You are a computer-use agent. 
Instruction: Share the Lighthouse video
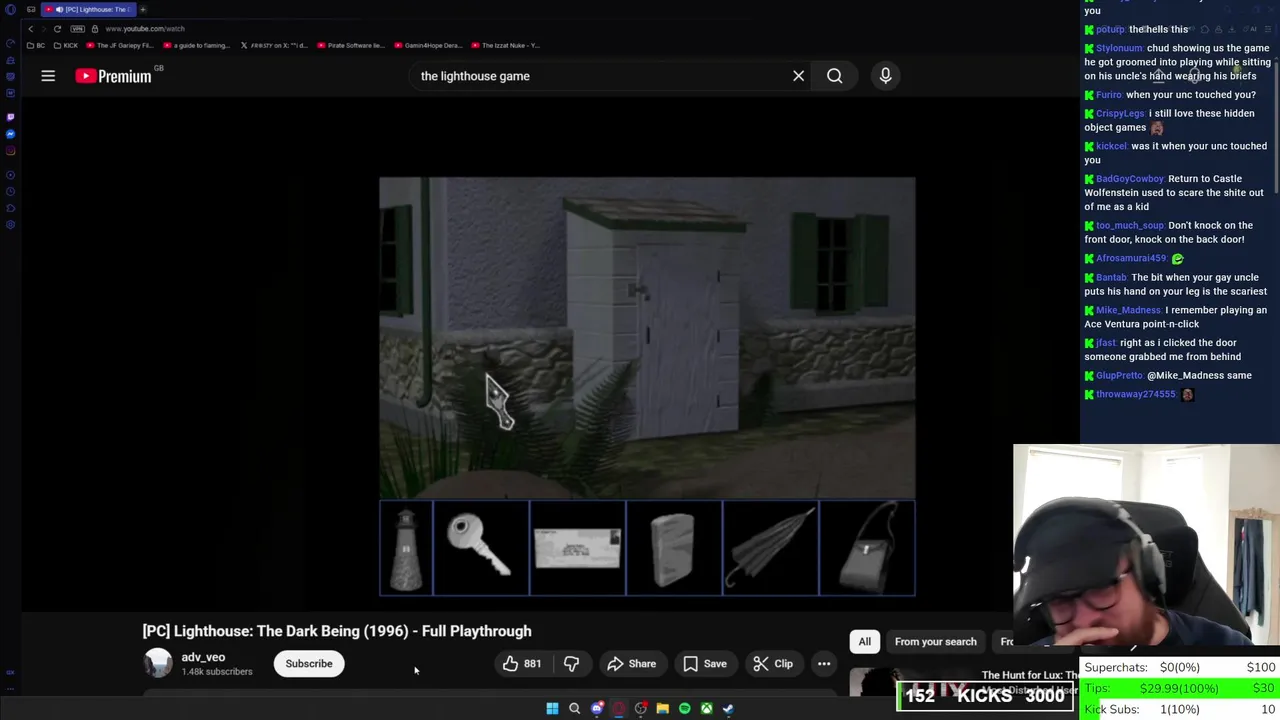point(631,664)
